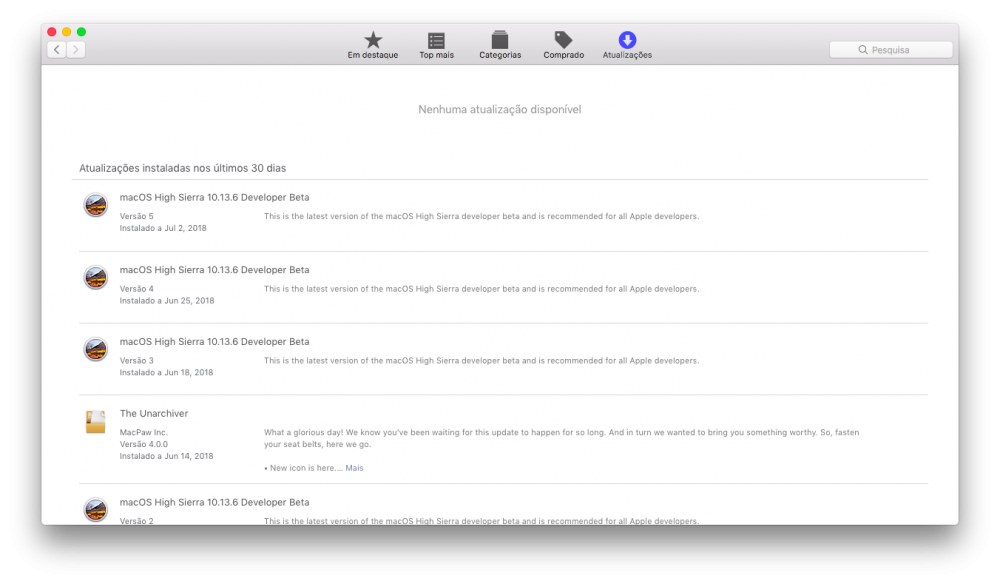This screenshot has width=1000, height=584.
Task: Click 'Instalado a Jun 14, 2018'
Action: [166, 456]
